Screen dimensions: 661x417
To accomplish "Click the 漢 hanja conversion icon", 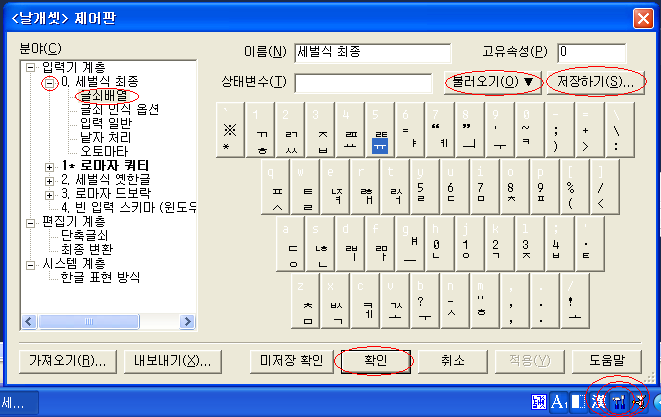I will [x=598, y=402].
